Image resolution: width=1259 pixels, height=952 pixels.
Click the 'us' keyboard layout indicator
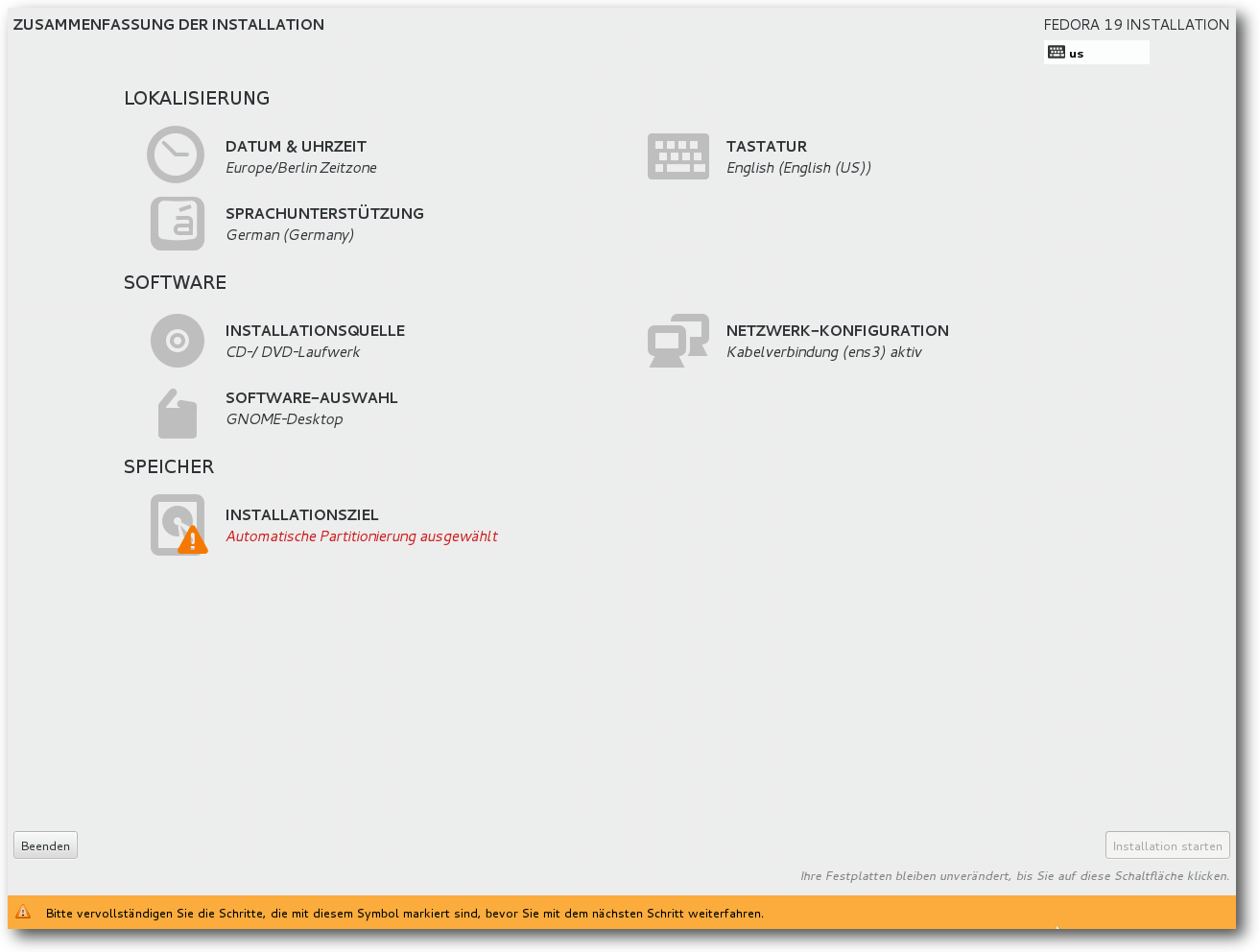1097,53
